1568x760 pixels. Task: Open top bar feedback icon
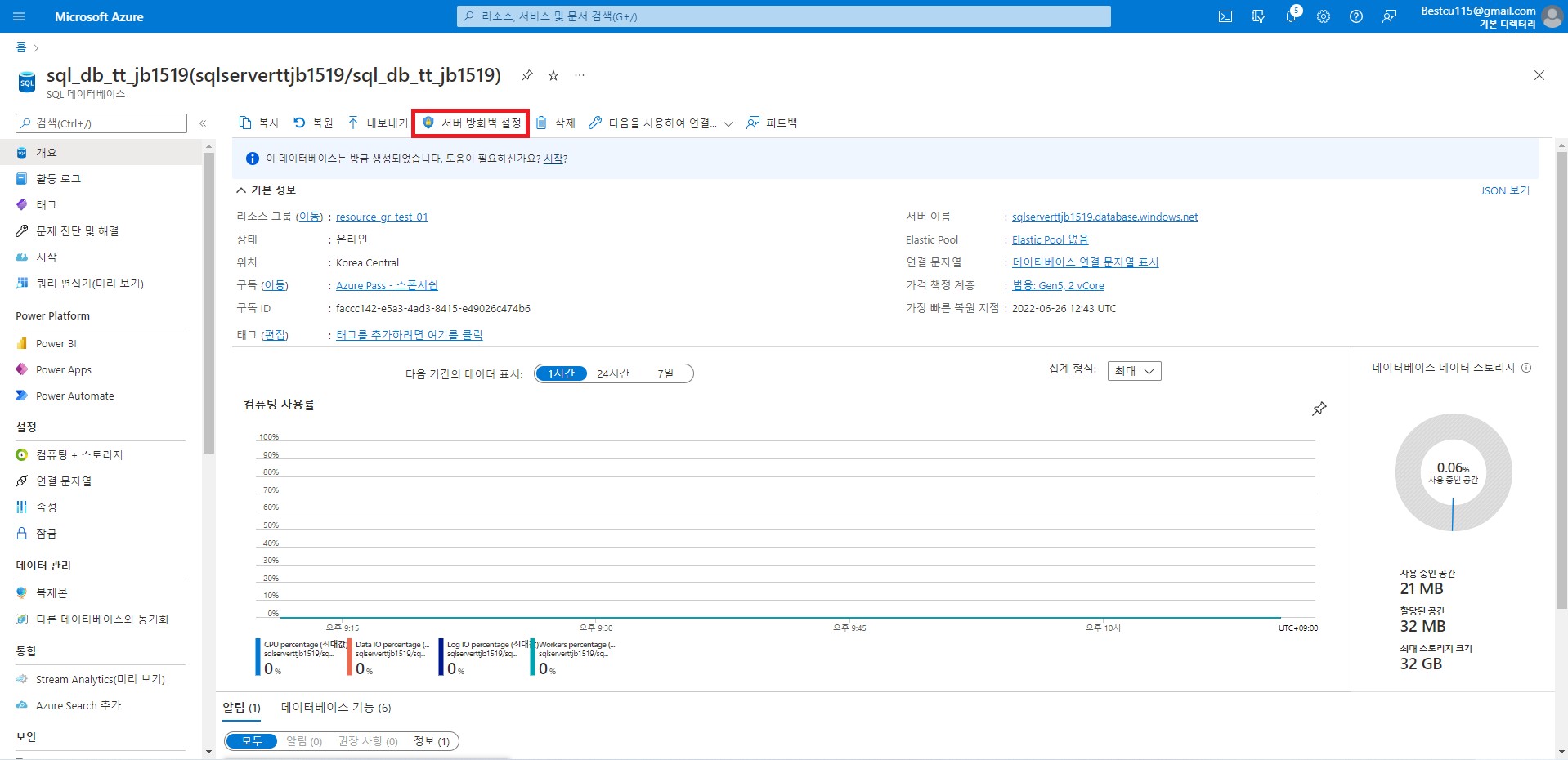(x=1389, y=16)
